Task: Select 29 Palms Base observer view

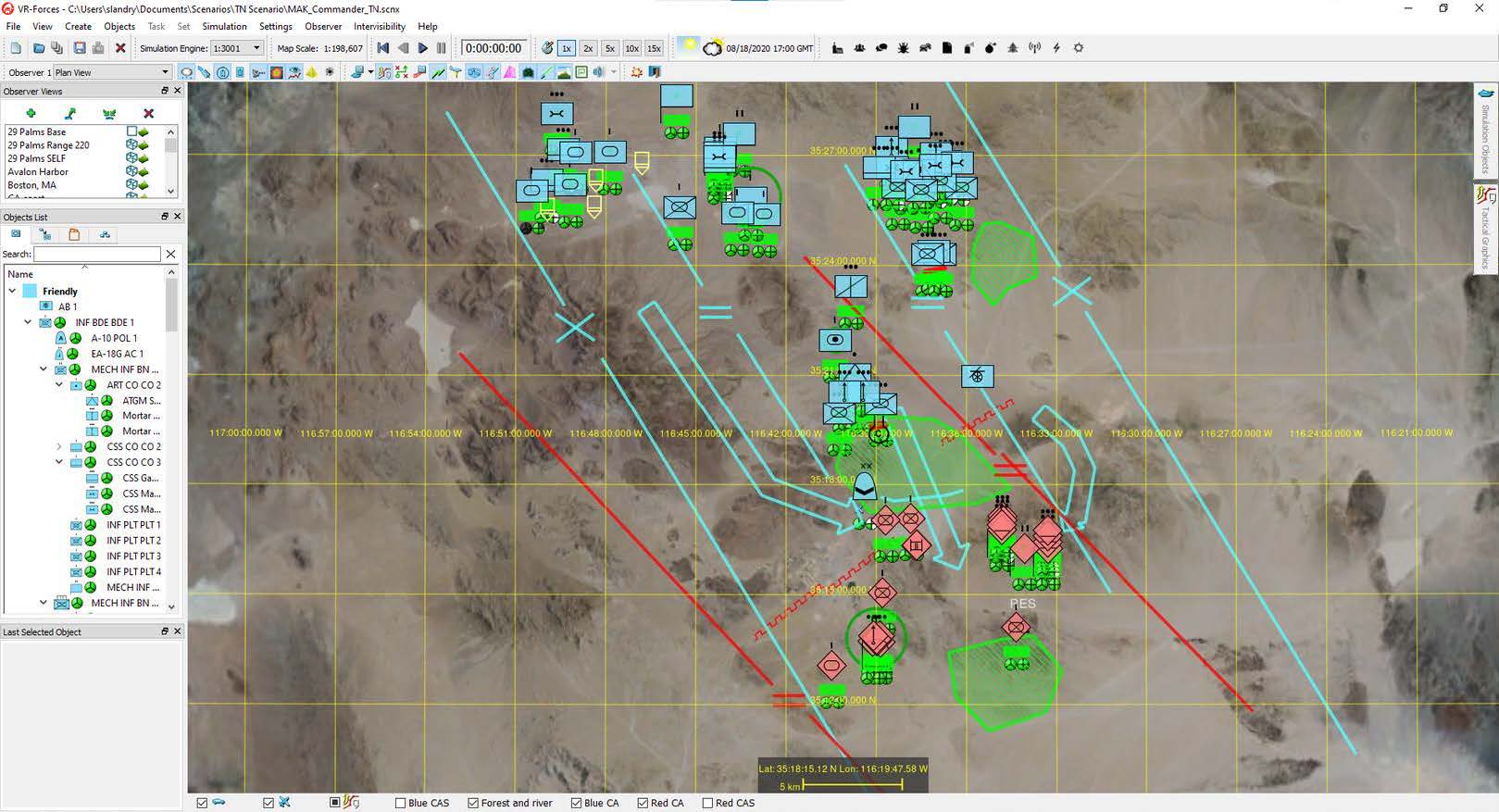Action: tap(37, 131)
